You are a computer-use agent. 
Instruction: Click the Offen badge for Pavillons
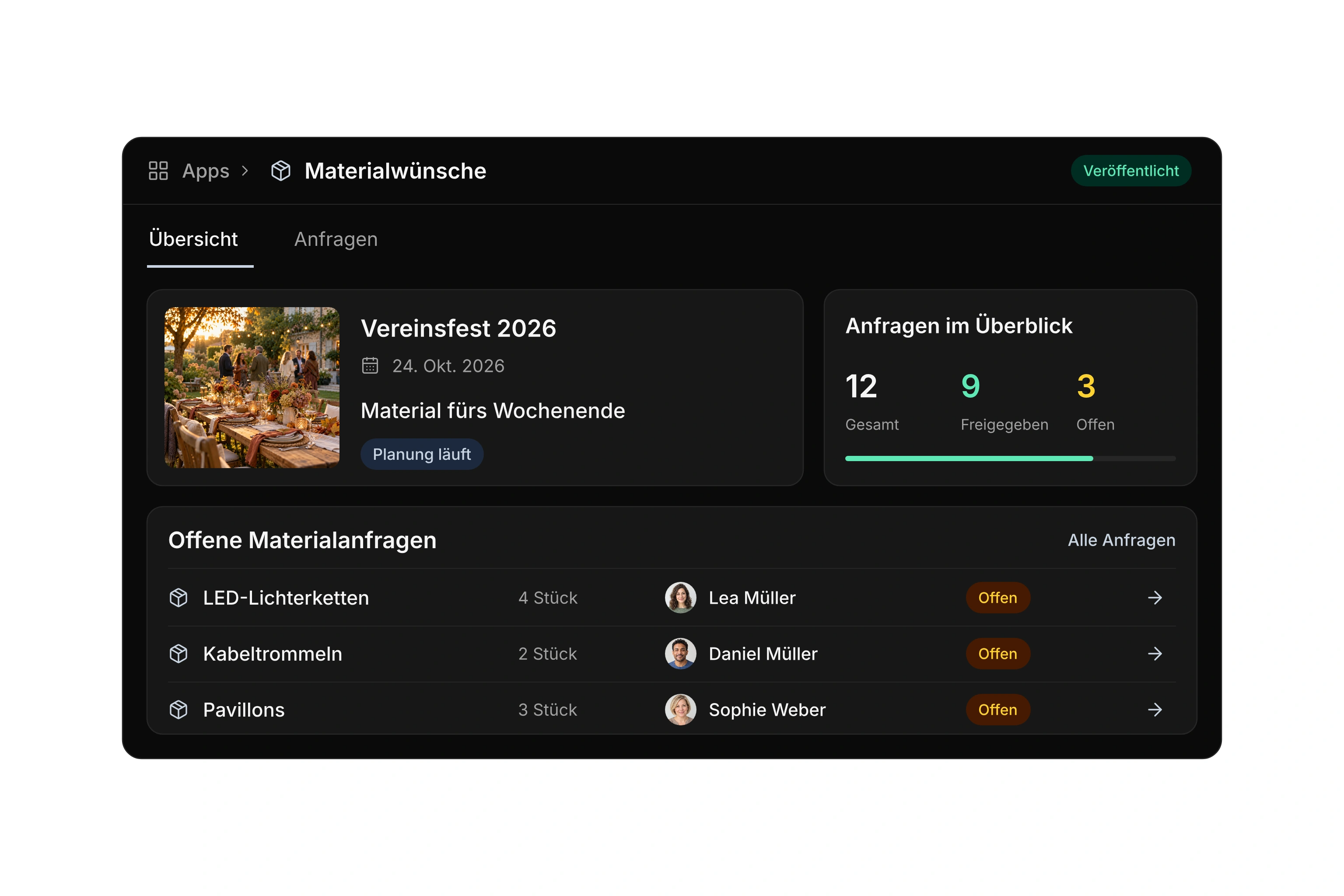point(997,710)
